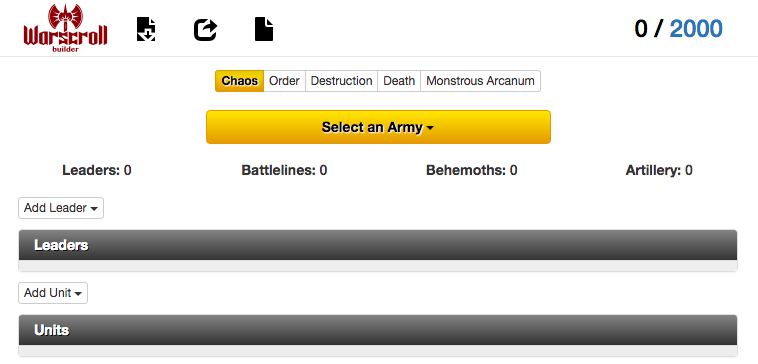Expand the Add Unit dropdown

point(53,293)
